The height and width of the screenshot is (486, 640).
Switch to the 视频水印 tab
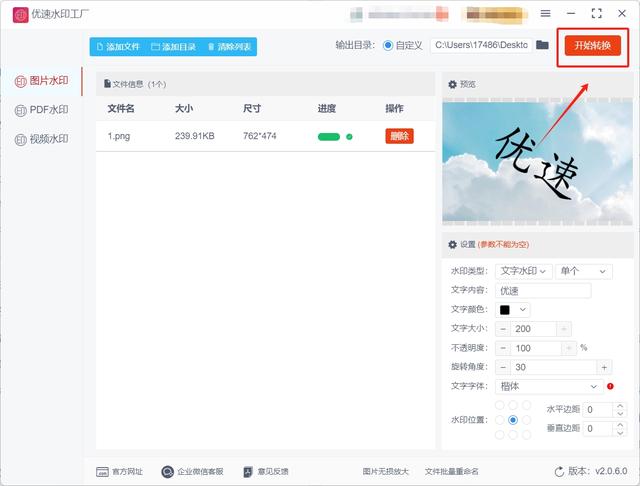[42, 139]
